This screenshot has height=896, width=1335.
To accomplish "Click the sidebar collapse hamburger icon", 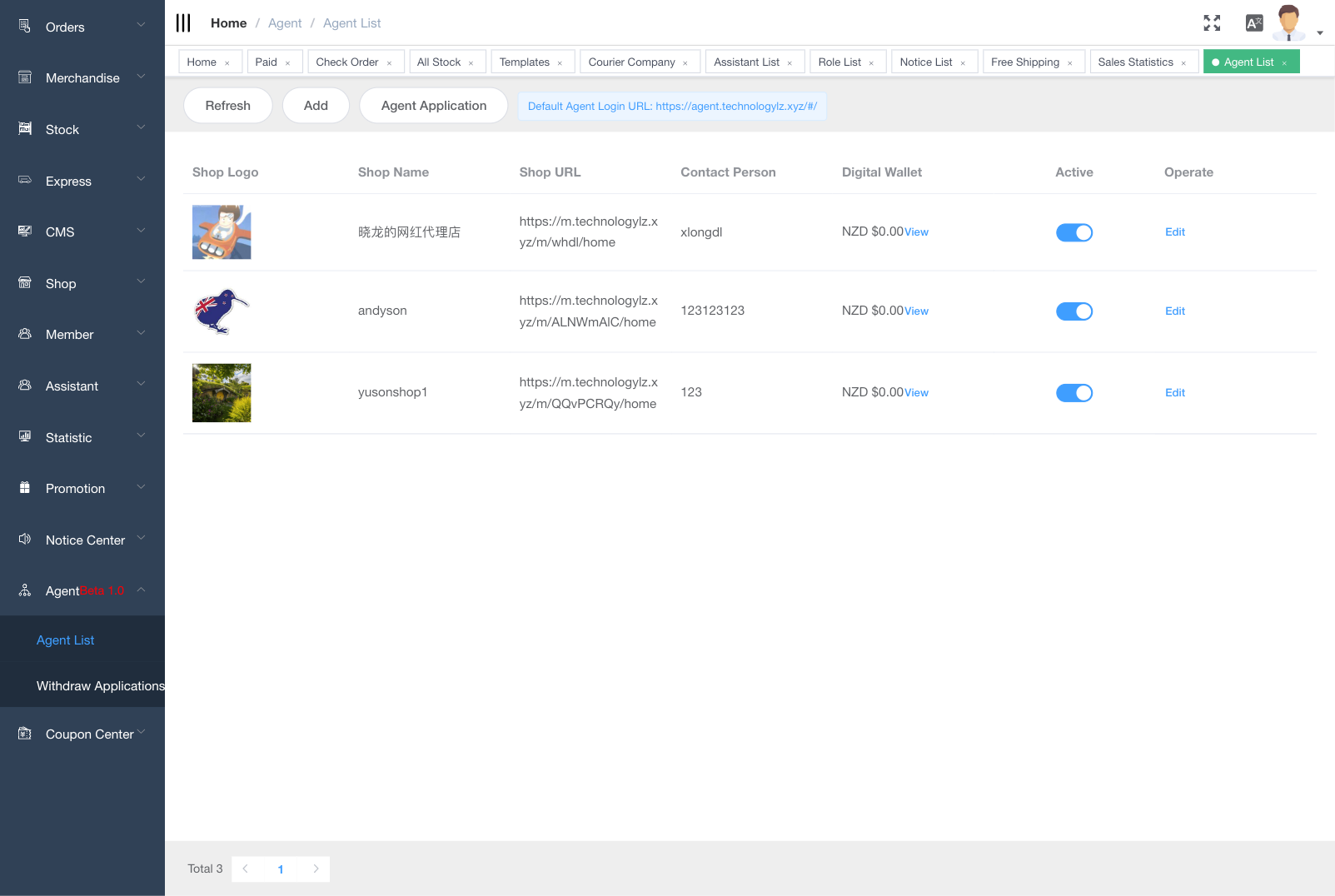I will 183,22.
